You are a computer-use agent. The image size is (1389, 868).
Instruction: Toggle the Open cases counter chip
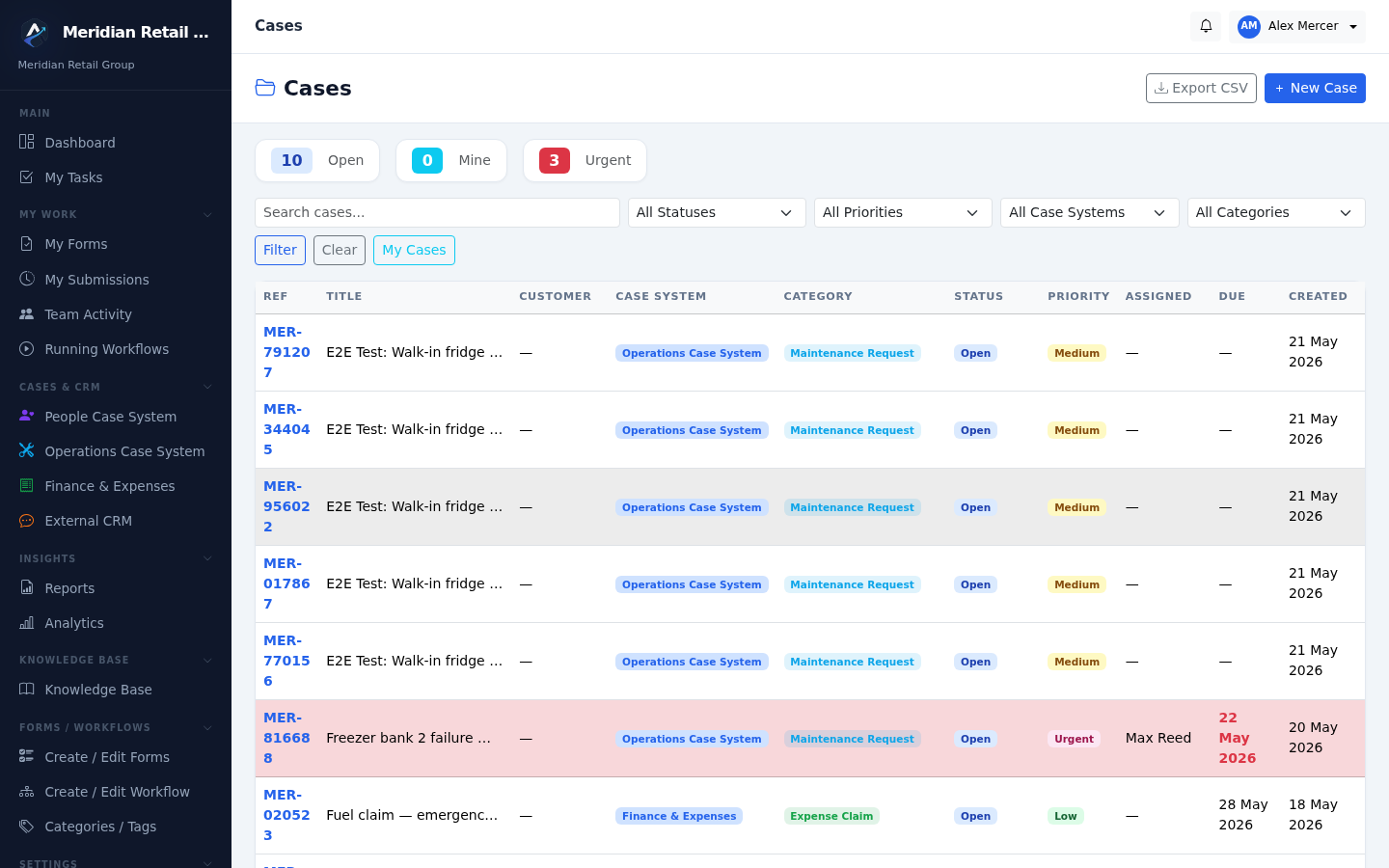coord(317,160)
